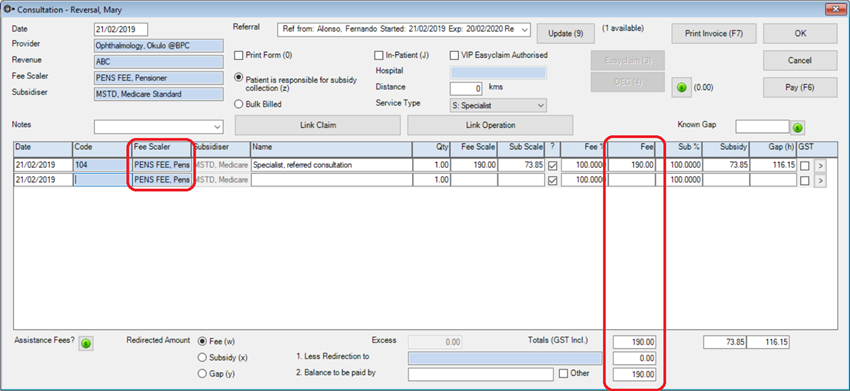Confirm with the OK button
Viewport: 850px width, 391px height.
[800, 33]
